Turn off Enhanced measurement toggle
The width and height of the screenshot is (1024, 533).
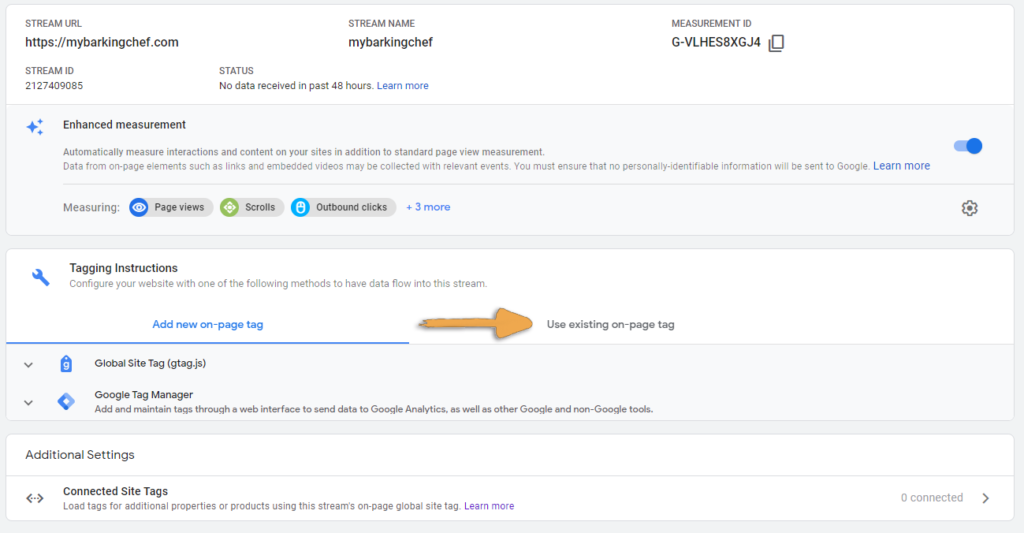(x=967, y=146)
